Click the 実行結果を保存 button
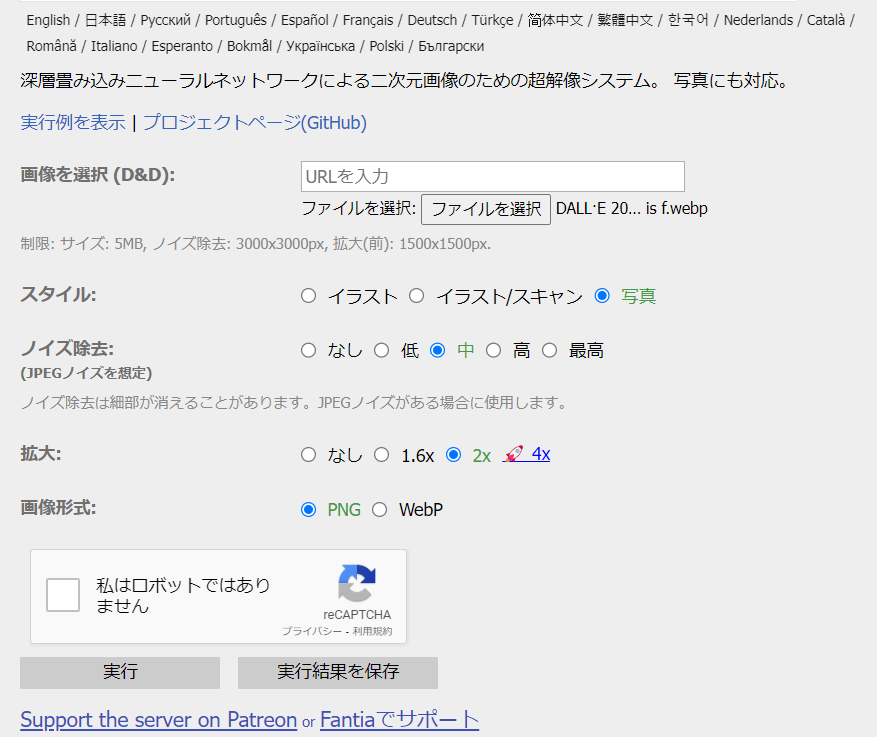 coord(337,672)
